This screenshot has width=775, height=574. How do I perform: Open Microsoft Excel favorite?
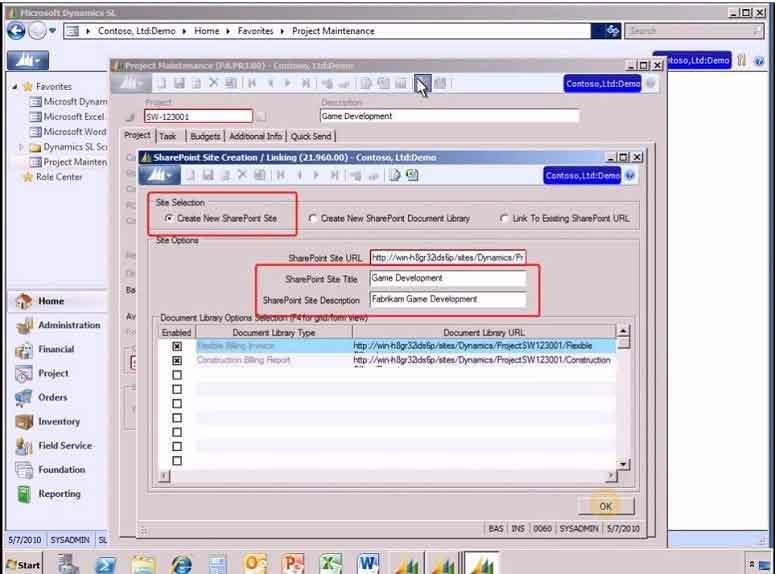[x=74, y=117]
